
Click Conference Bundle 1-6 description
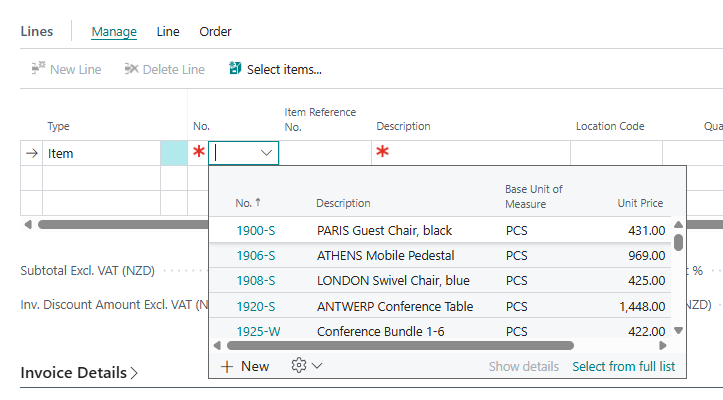click(x=380, y=331)
